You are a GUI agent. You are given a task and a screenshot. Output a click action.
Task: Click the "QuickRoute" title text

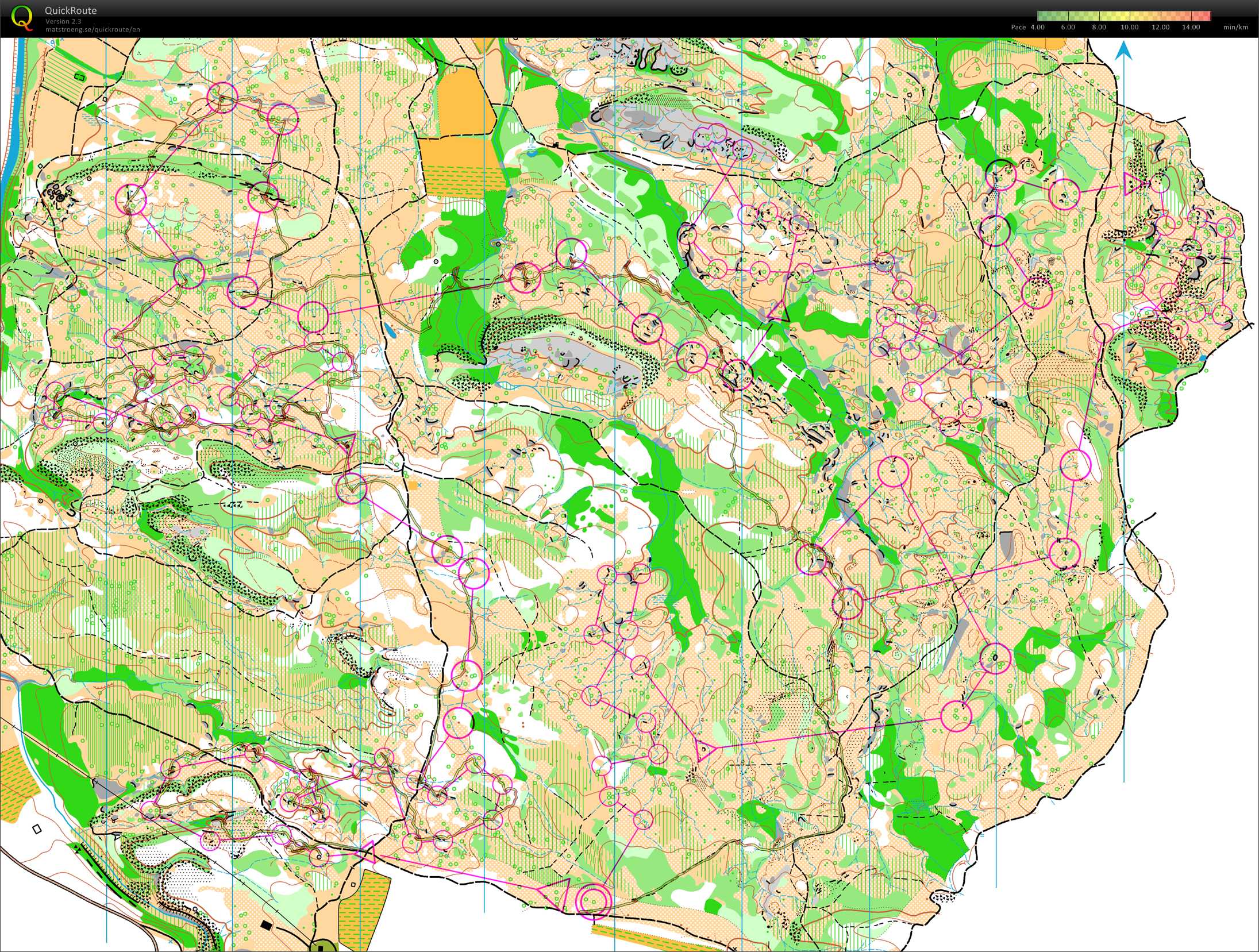(71, 10)
